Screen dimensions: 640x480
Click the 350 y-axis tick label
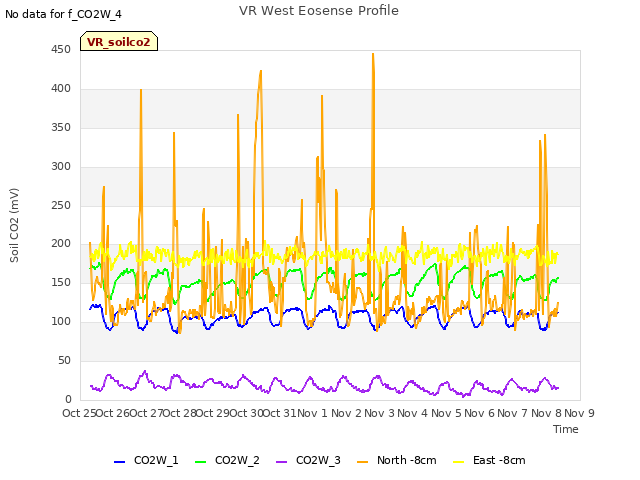[x=61, y=128]
